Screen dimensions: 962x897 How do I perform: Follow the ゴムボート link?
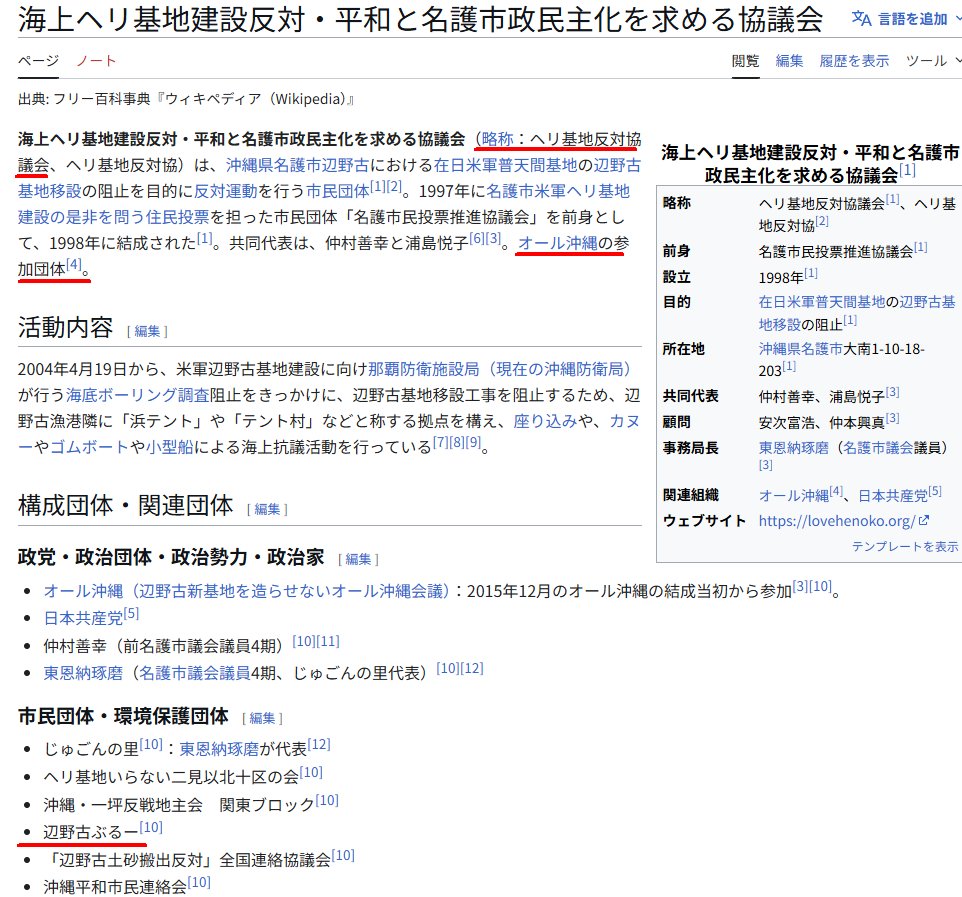pos(90,446)
